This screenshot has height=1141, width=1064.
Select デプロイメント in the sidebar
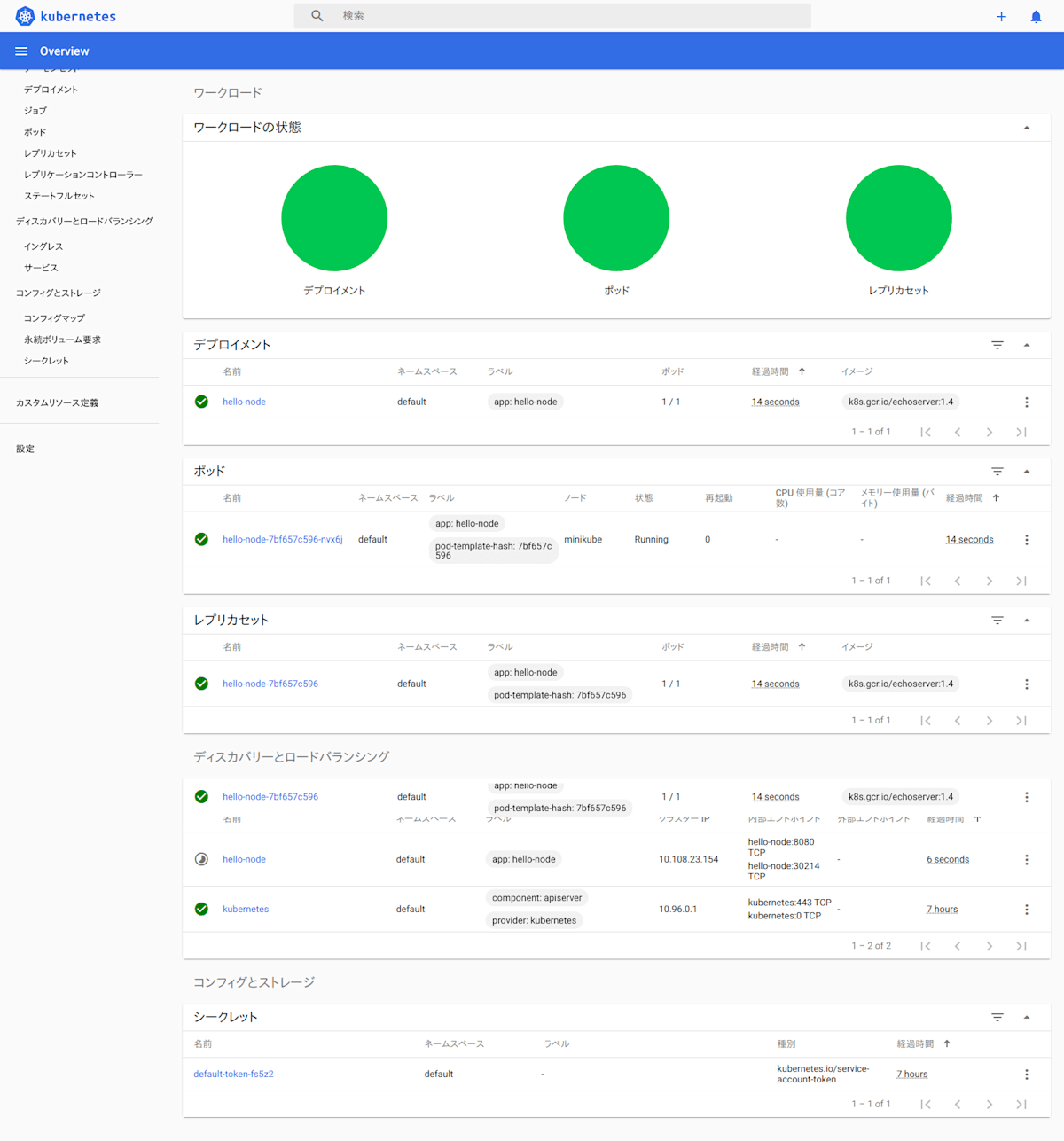coord(51,90)
